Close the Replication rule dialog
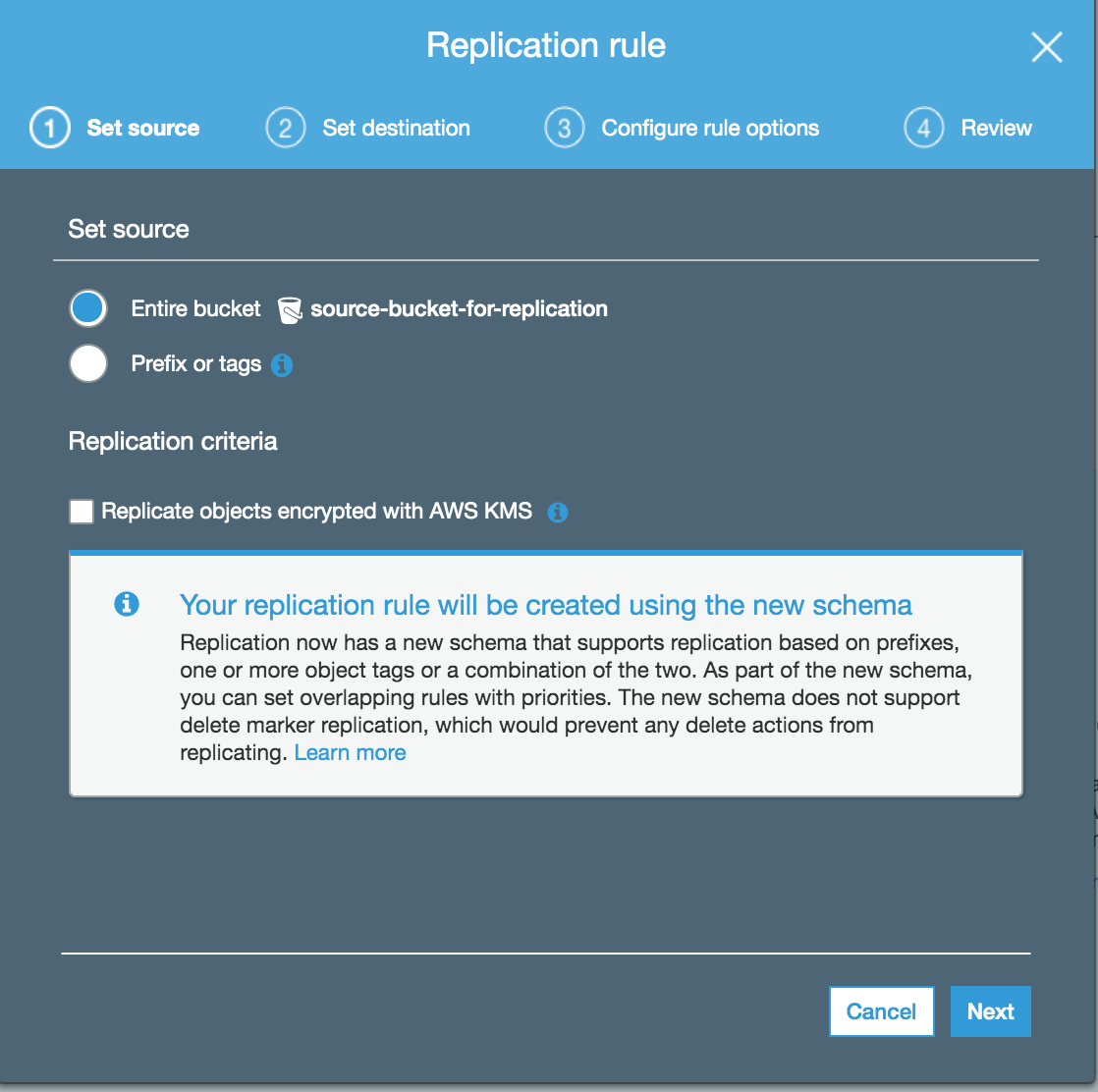 pos(1047,46)
